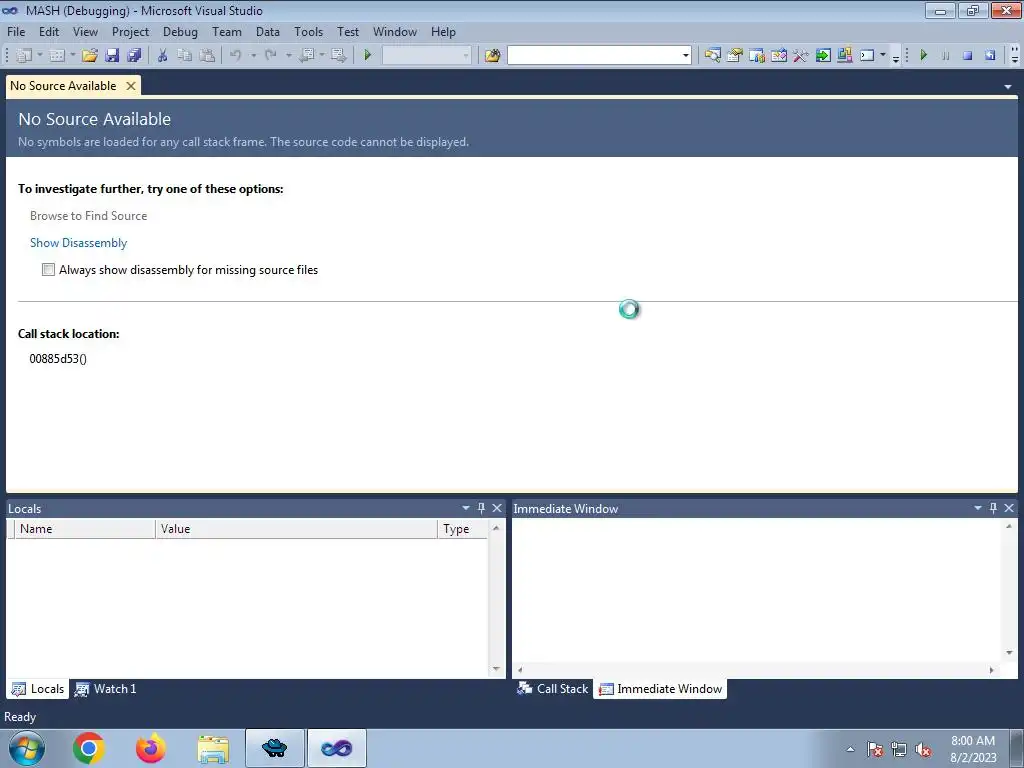This screenshot has height=768, width=1024.
Task: Expand the Add New Item dropdown arrow
Action: point(72,56)
